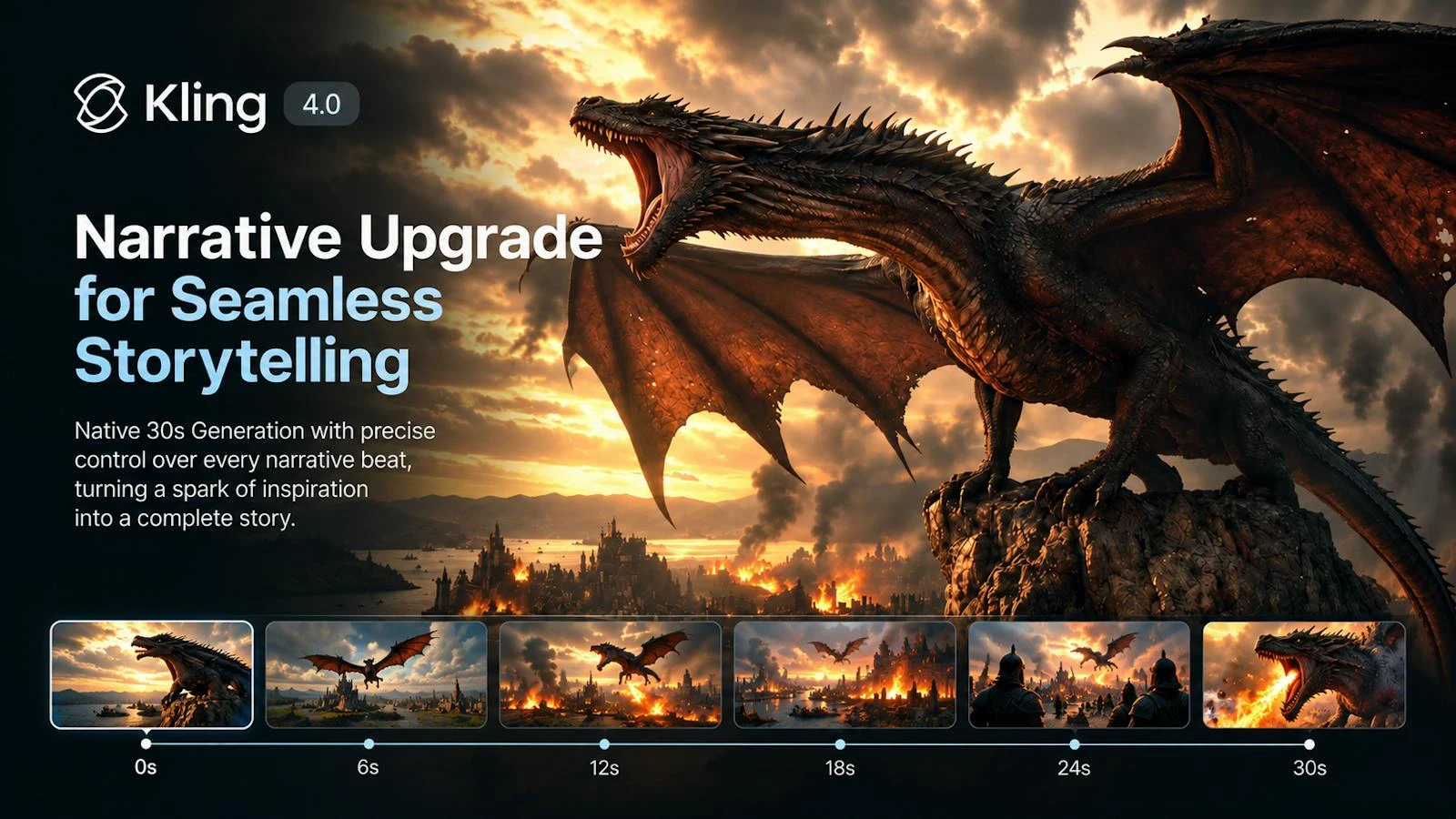Viewport: 1456px width, 819px height.
Task: Move to the 24s timeline marker
Action: pos(1074,743)
